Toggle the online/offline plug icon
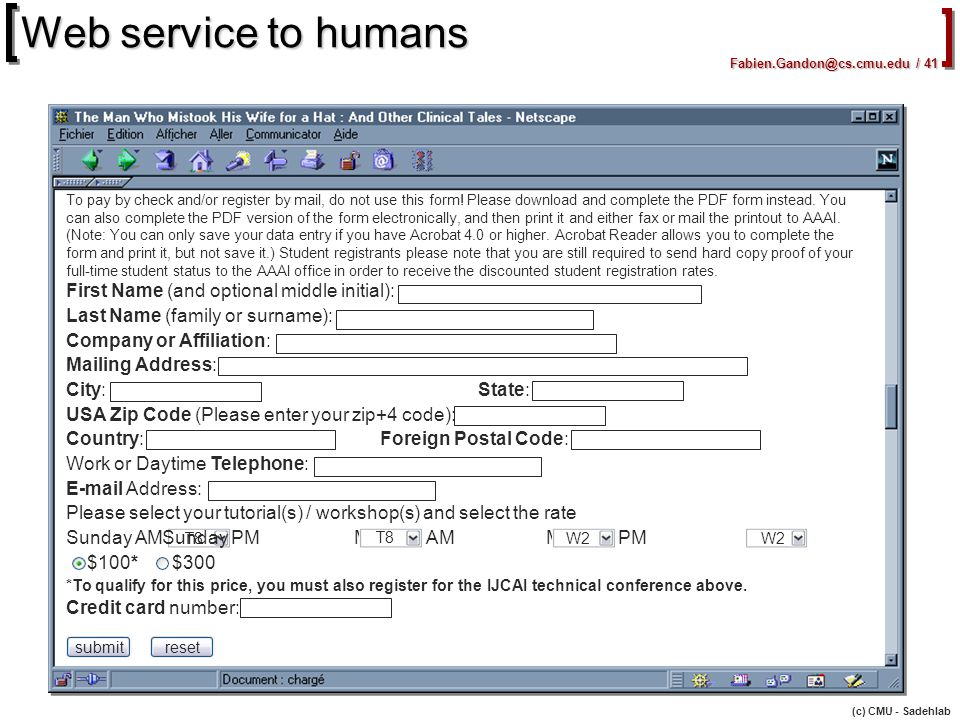Viewport: 960px width, 720px height. (91, 680)
